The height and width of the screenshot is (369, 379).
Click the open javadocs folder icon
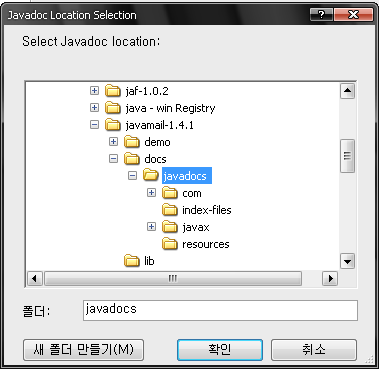pyautogui.click(x=151, y=176)
